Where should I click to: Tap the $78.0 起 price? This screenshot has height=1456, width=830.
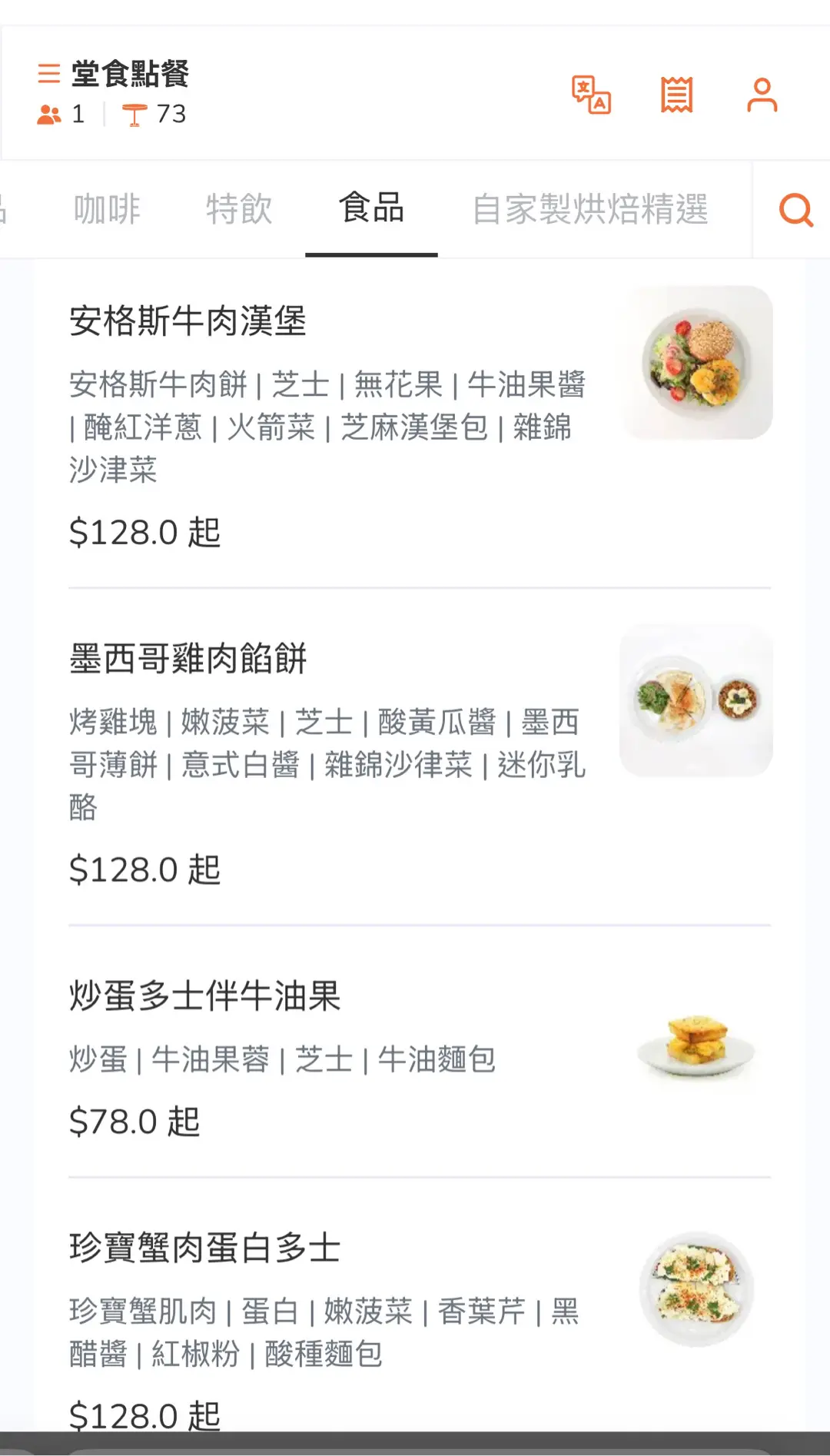134,1122
